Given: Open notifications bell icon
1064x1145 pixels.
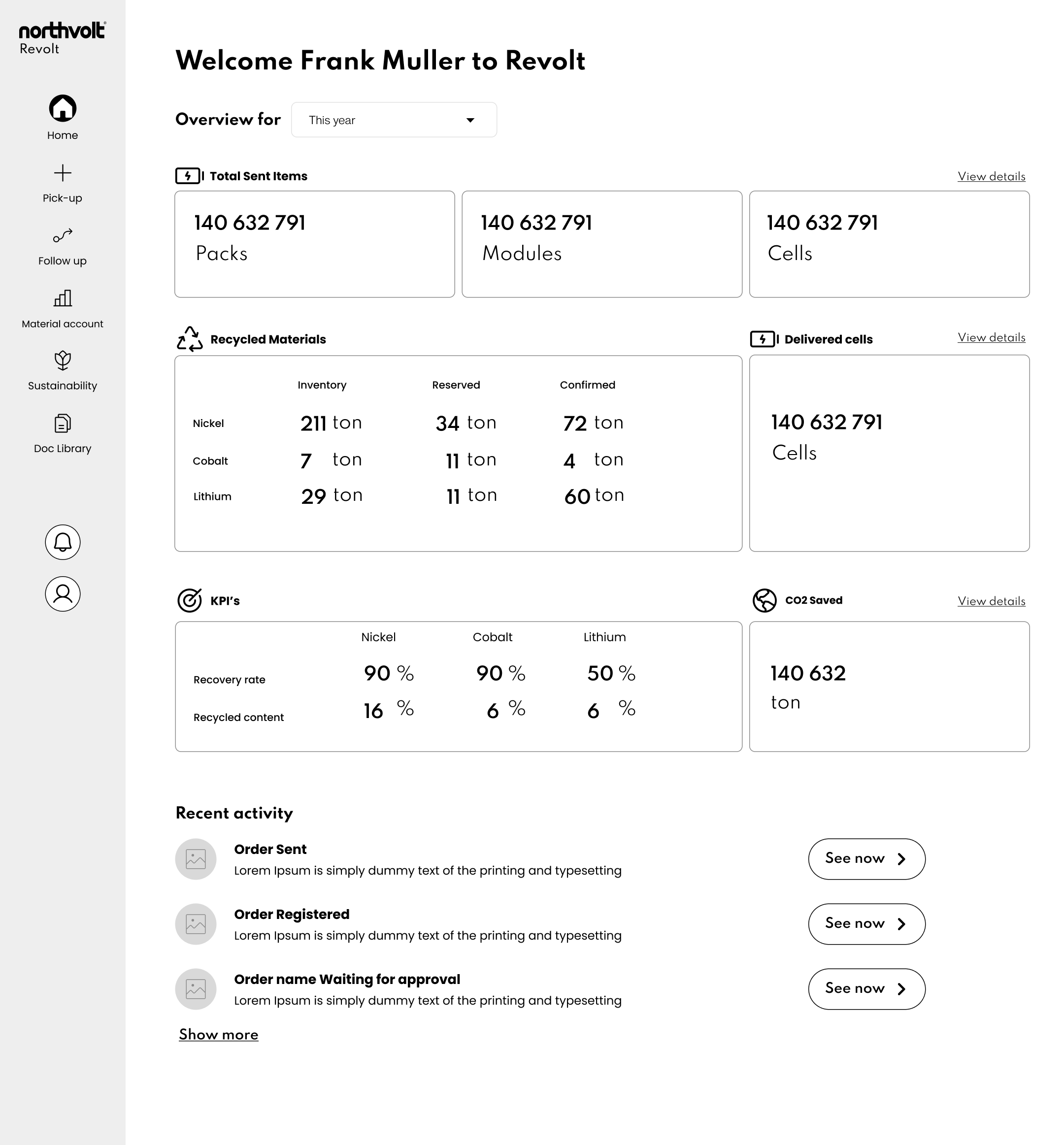Looking at the screenshot, I should point(63,542).
